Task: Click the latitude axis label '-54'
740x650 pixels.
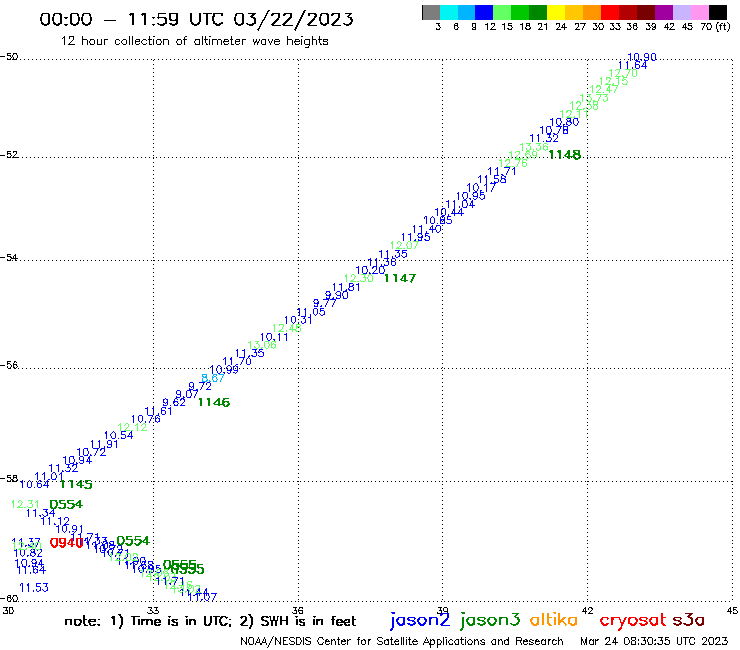Action: point(9,258)
